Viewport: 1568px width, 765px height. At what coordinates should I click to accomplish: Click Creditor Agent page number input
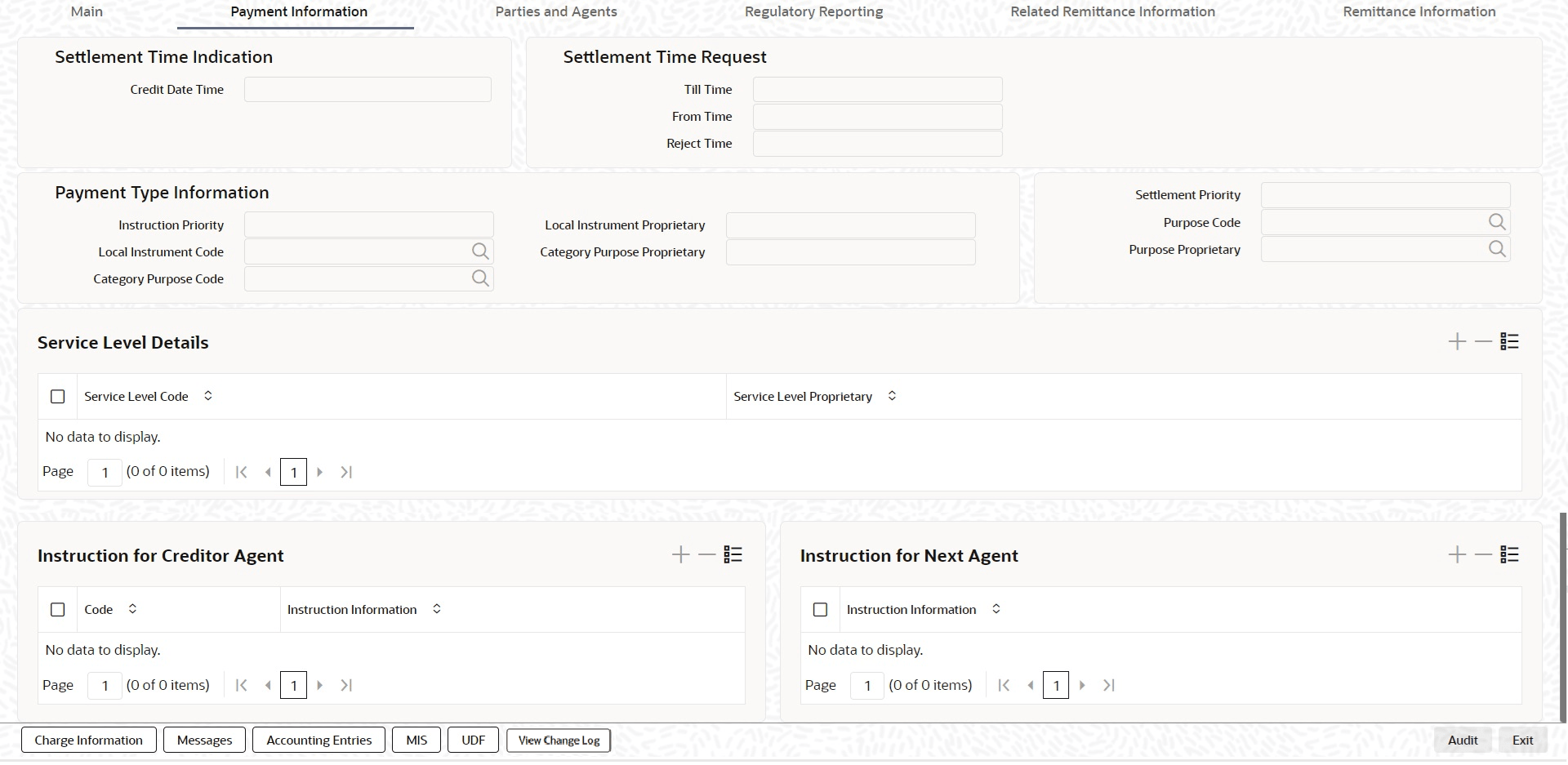(105, 686)
